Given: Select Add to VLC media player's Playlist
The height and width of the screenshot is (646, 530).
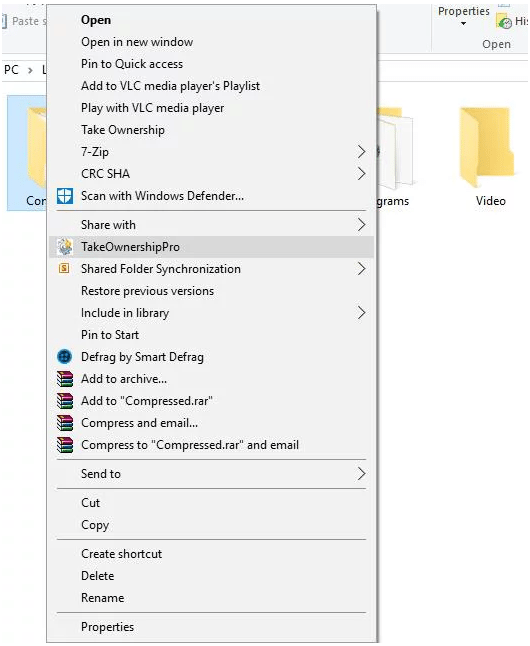Looking at the screenshot, I should point(211,86).
